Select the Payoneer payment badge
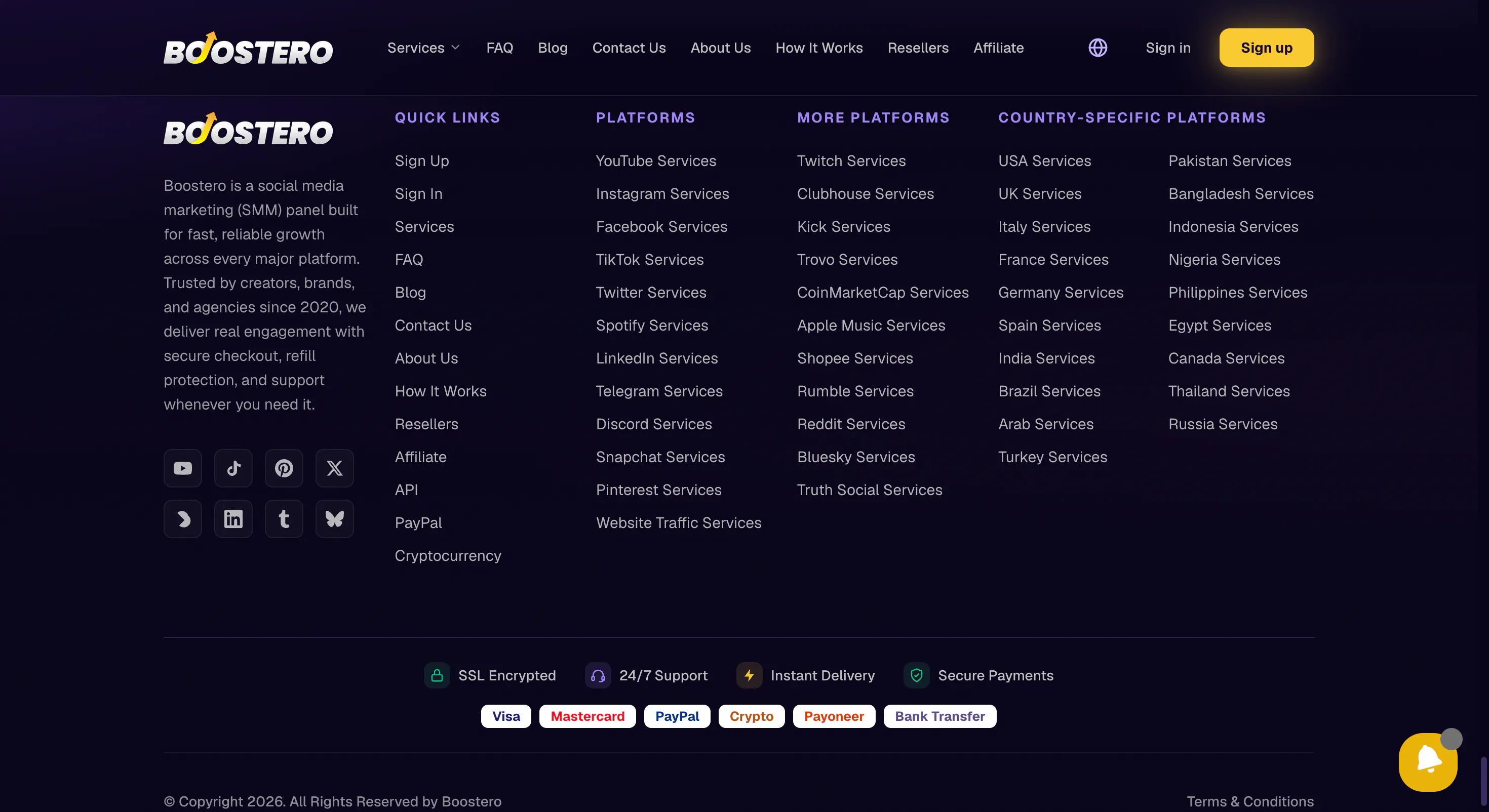 tap(834, 716)
